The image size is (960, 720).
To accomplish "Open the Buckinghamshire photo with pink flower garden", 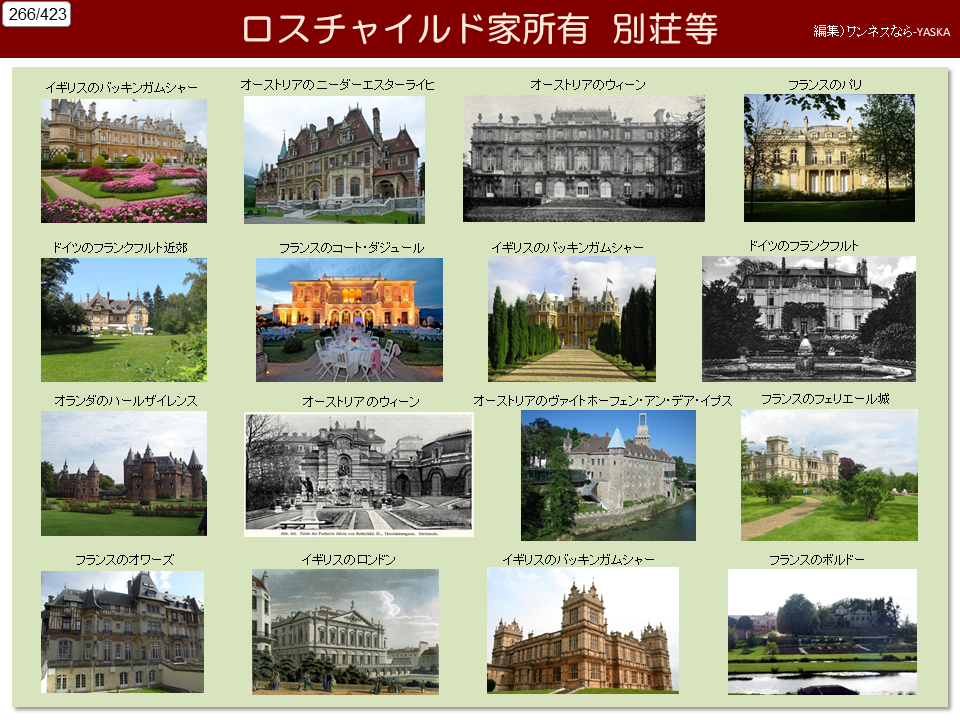I will click(x=124, y=160).
